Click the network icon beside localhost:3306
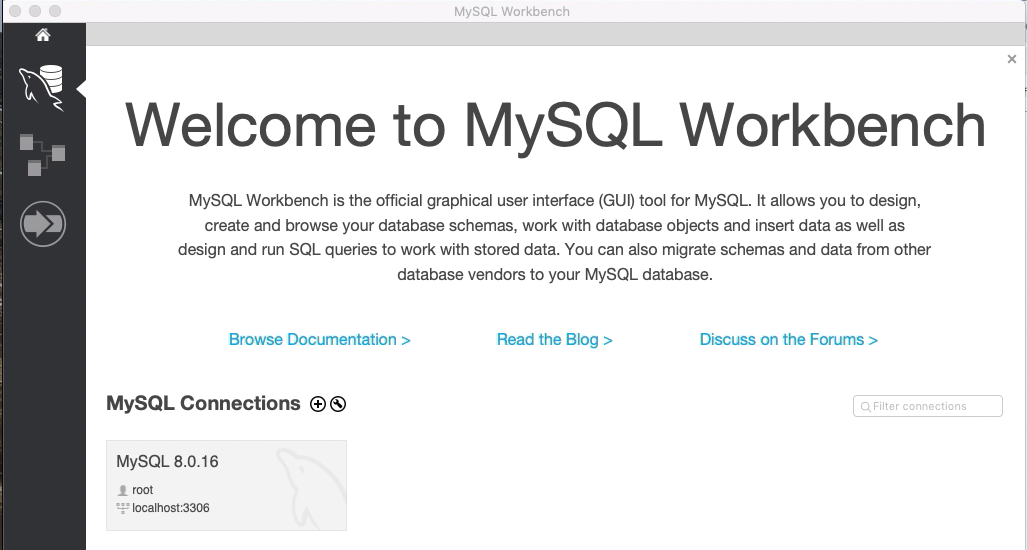This screenshot has height=550, width=1027. click(x=122, y=508)
